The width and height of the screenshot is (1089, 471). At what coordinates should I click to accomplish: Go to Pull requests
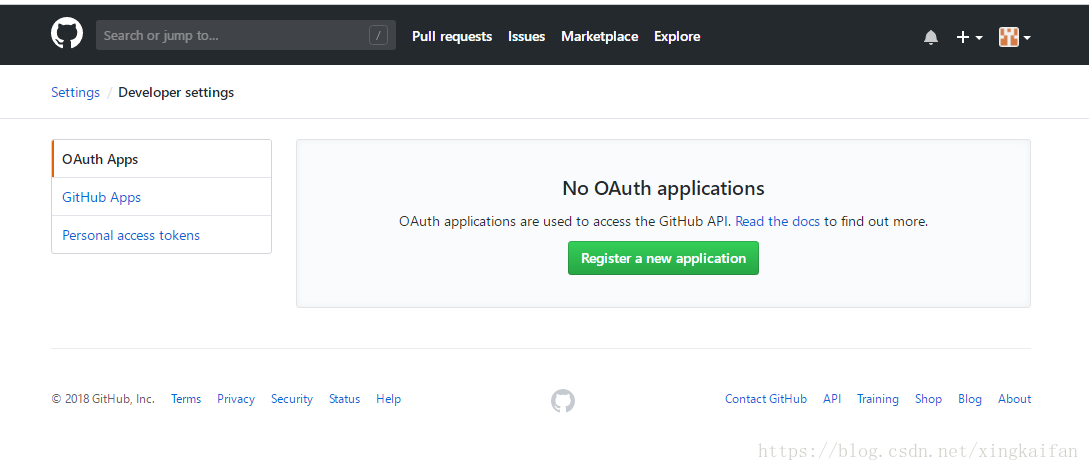(452, 36)
